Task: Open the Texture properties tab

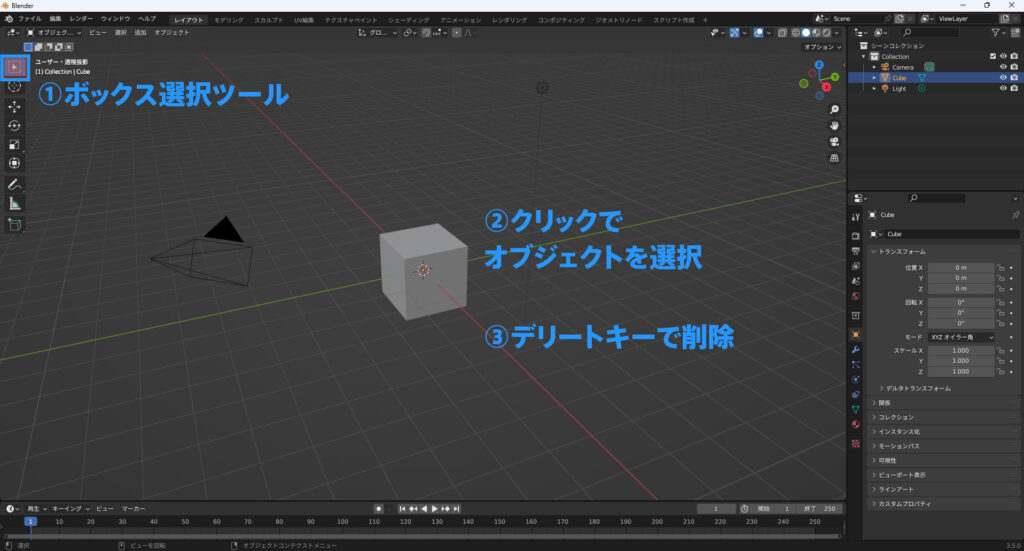Action: (856, 443)
